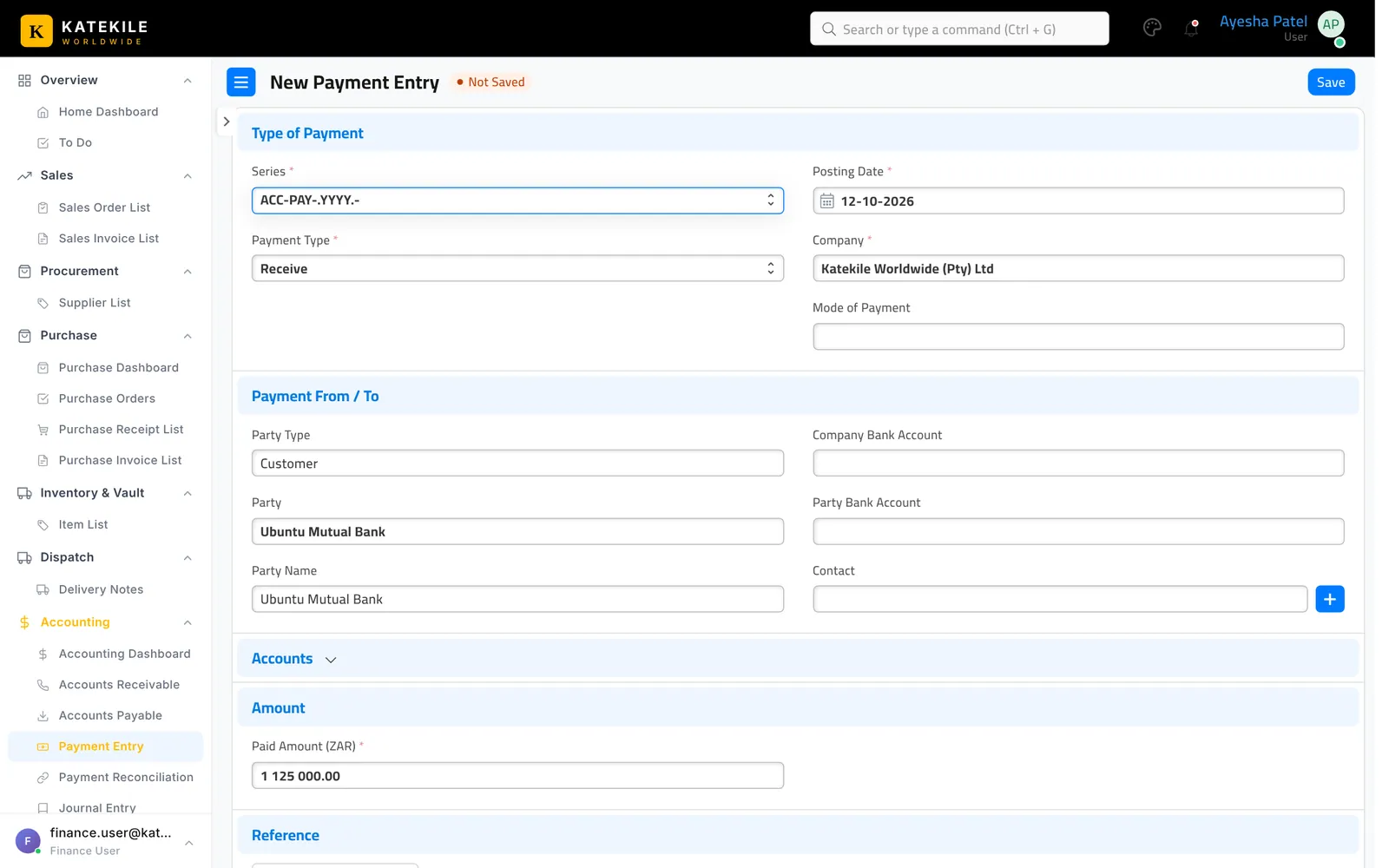The image size is (1389, 868).
Task: Expand the form side panel arrow
Action: coord(227,122)
